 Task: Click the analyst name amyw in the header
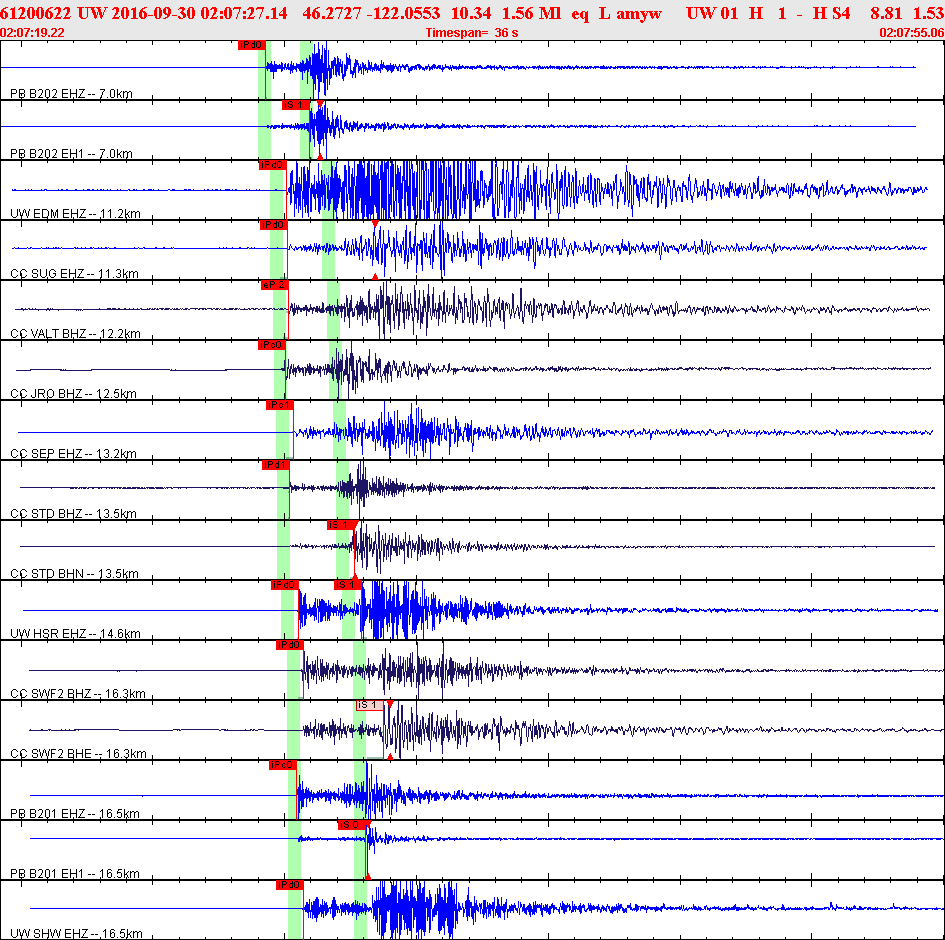[x=639, y=14]
